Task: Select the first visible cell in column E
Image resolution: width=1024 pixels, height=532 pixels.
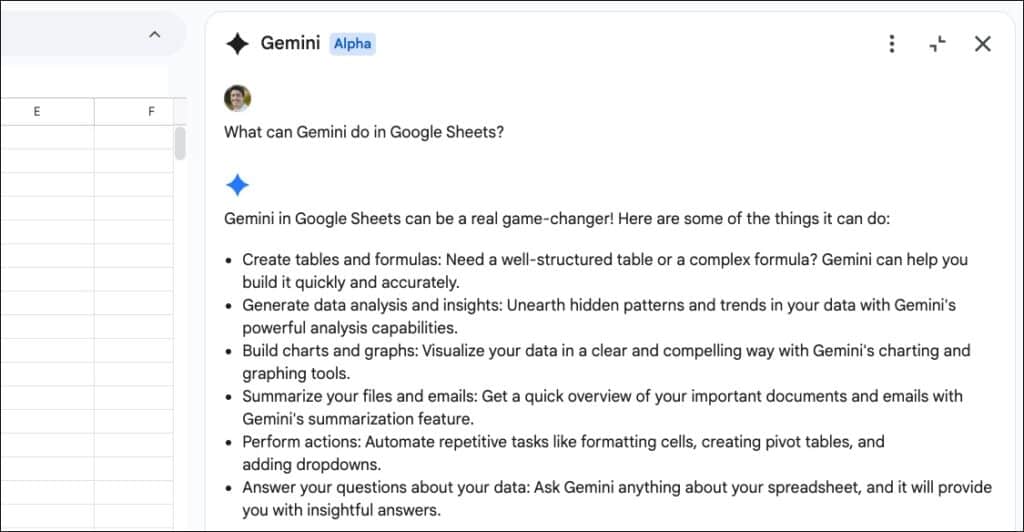Action: (x=47, y=137)
